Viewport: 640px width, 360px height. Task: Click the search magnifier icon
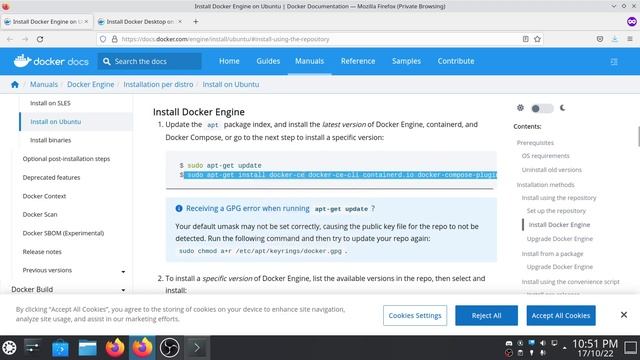[107, 61]
